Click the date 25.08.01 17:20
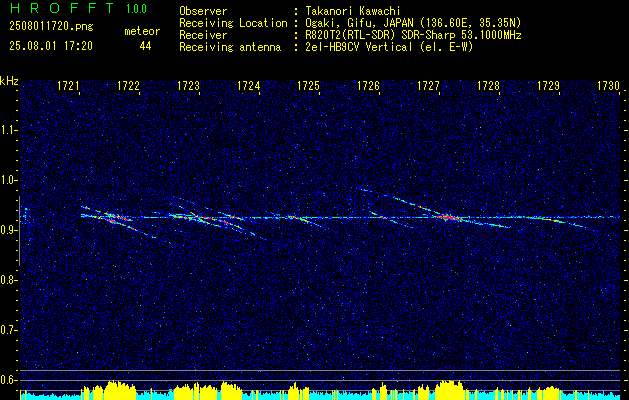 pos(51,46)
